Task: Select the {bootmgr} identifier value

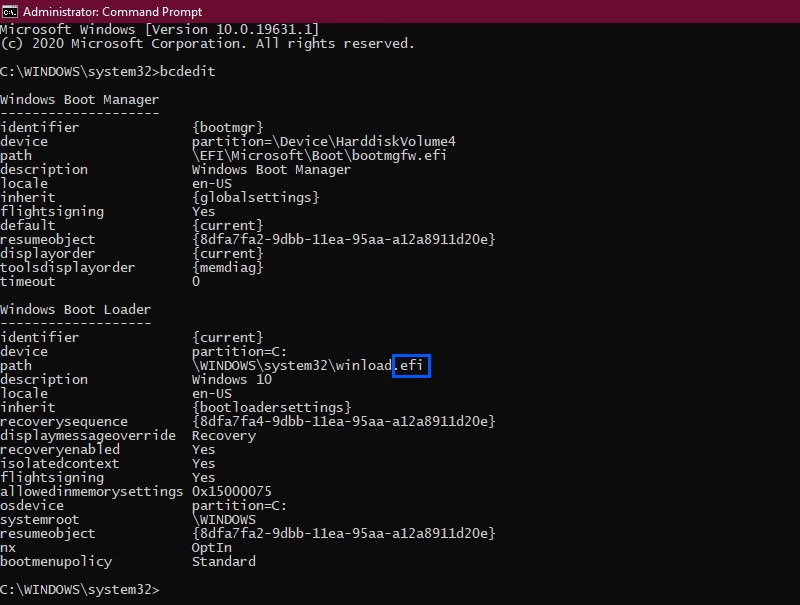Action: 228,128
